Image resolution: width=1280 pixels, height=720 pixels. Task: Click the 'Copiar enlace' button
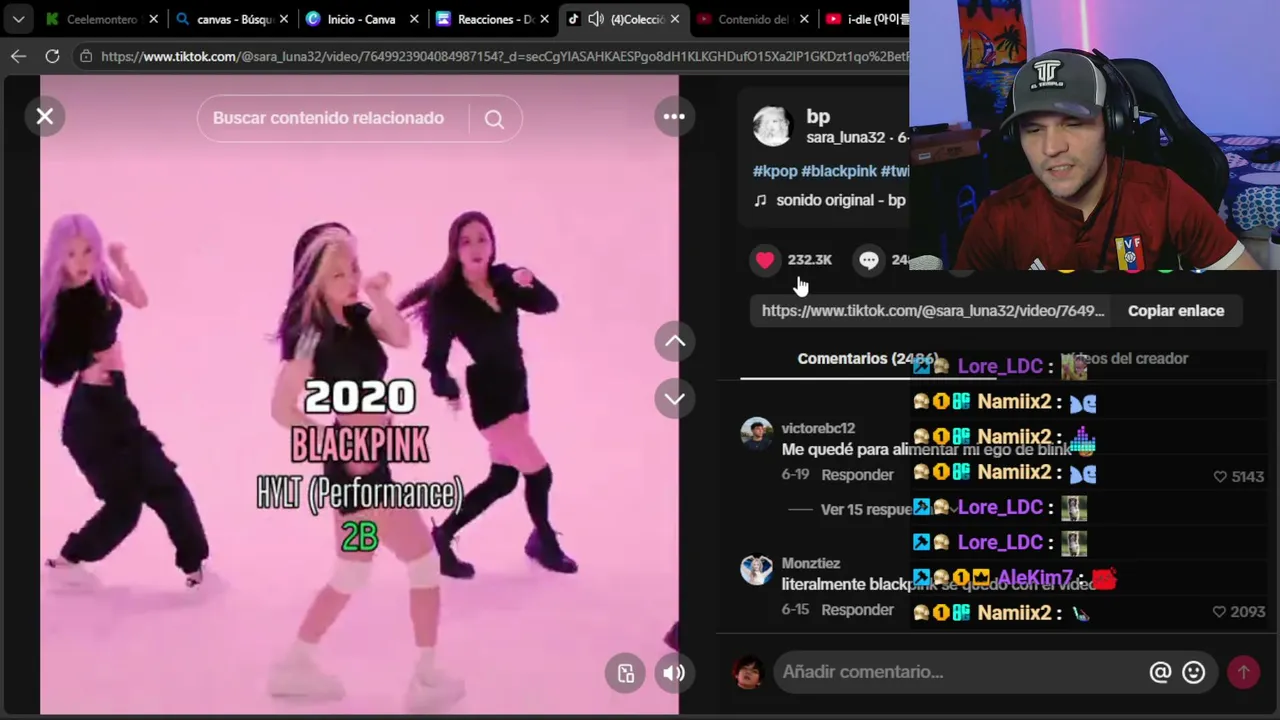tap(1176, 311)
